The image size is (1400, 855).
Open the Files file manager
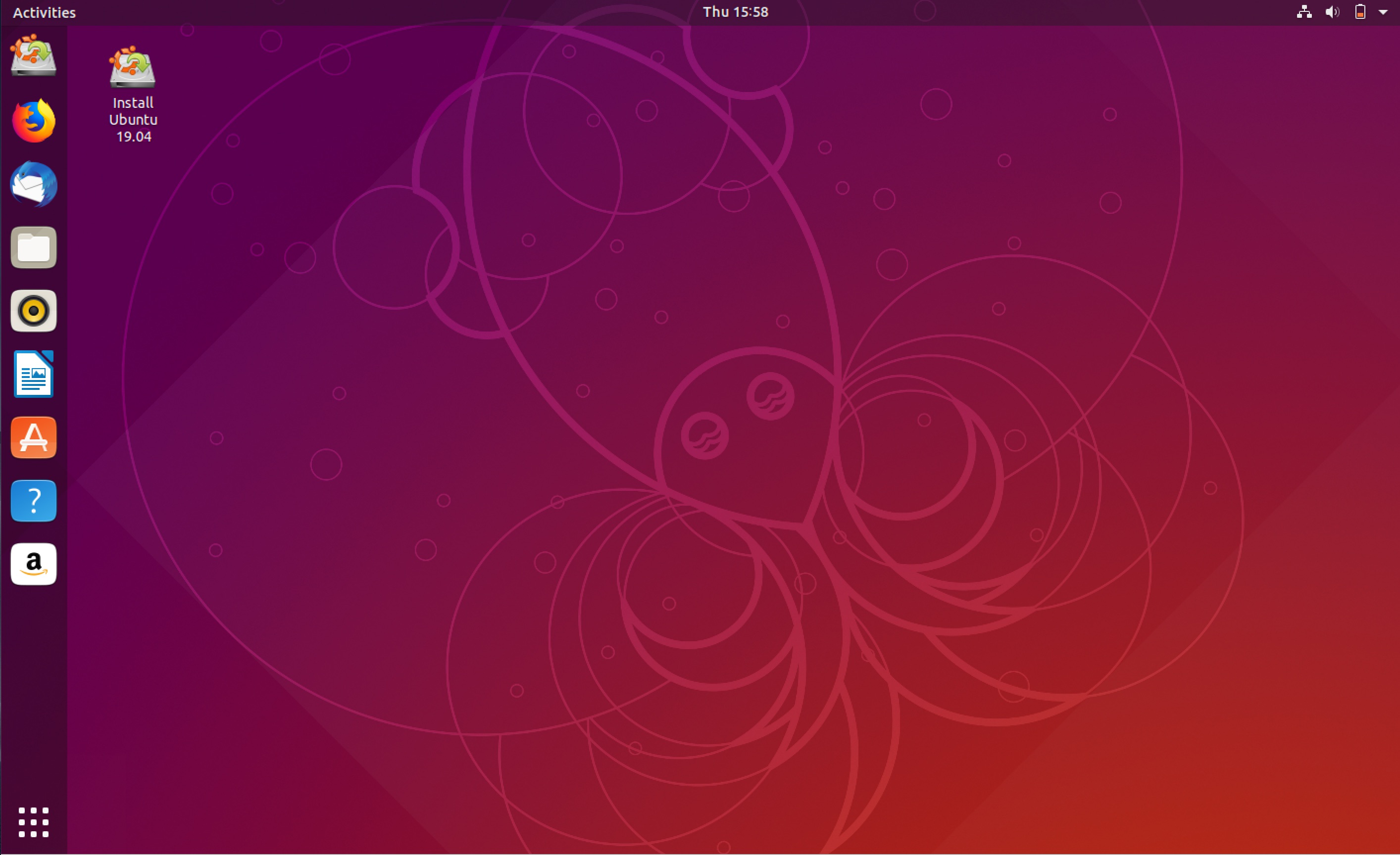33,247
